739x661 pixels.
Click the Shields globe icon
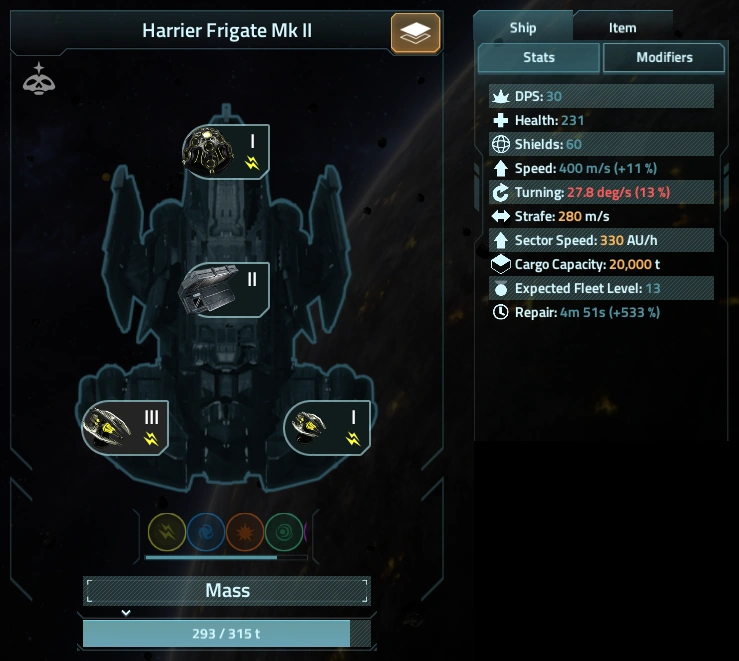point(501,144)
